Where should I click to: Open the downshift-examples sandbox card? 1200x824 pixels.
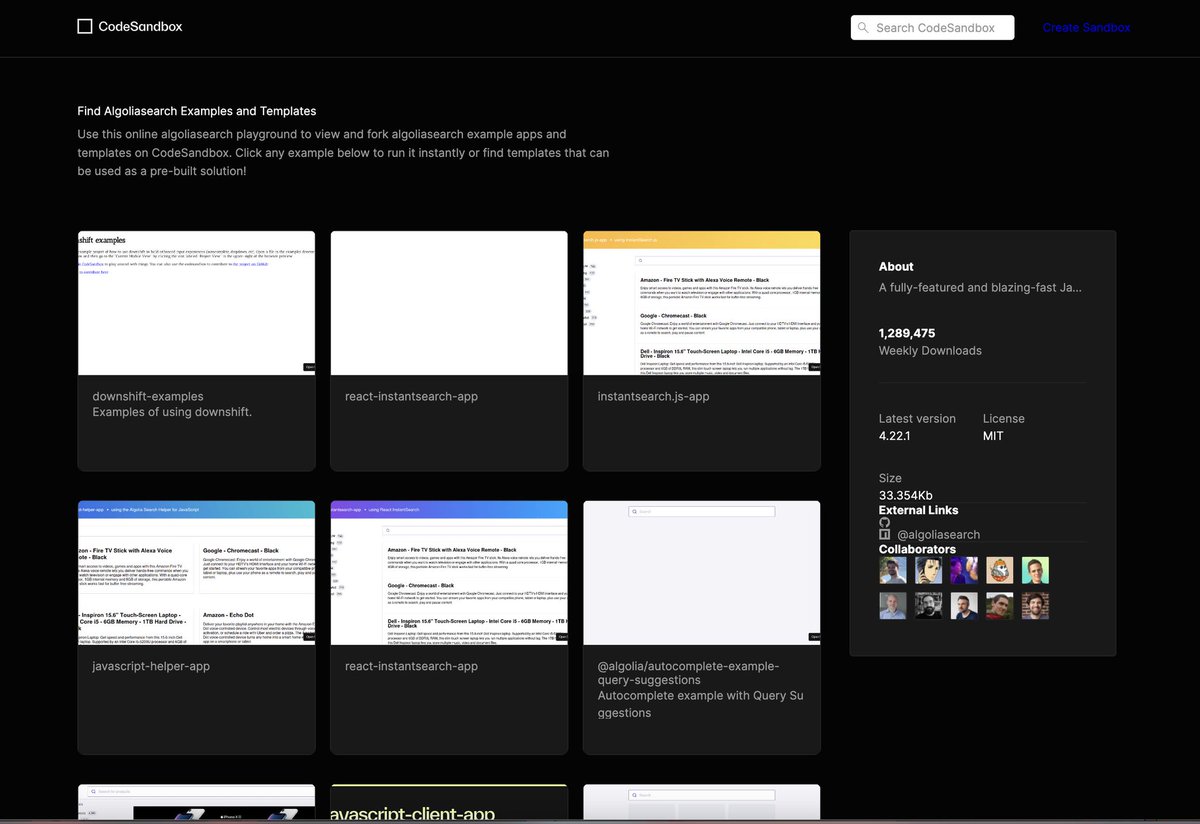tap(196, 350)
